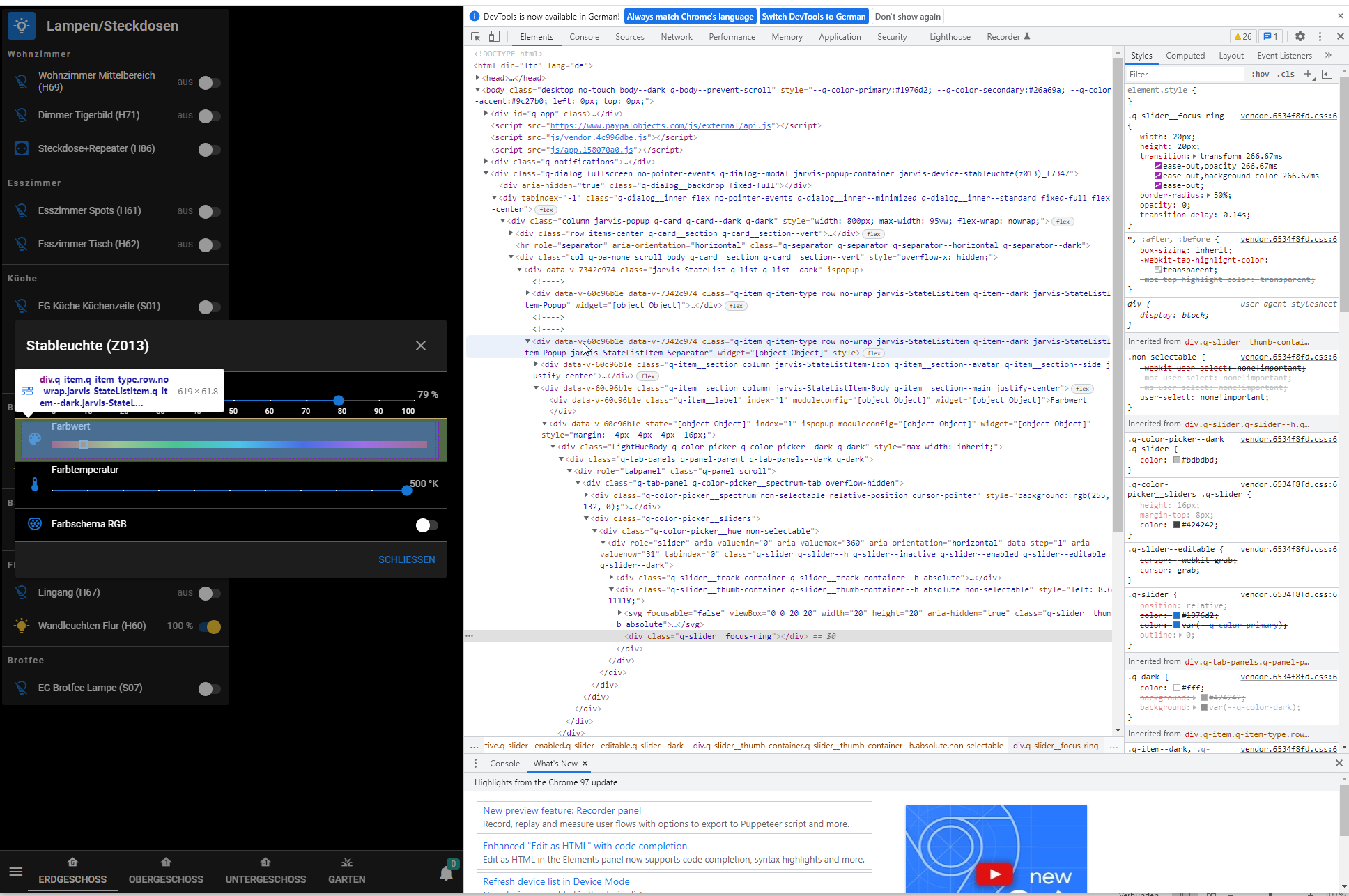
Task: Click the bulb icon for Eingang (H67)
Action: (22, 592)
